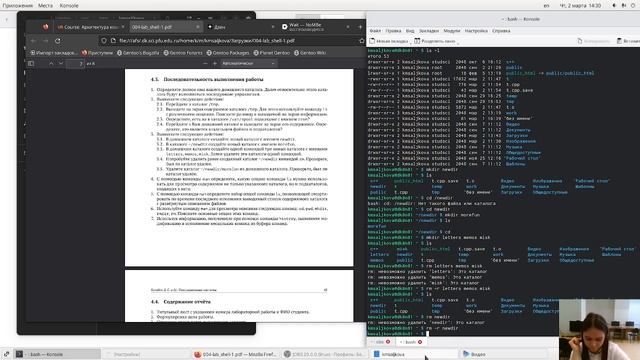Switch to bash — Konsole taskbar item
The image size is (640, 360).
(57, 354)
